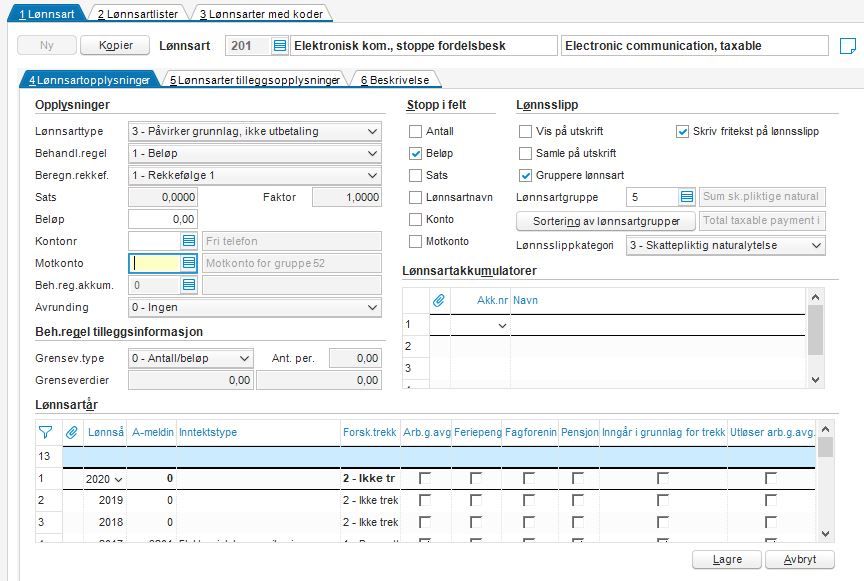Click the paperclip icon in Lønnsartår table header
This screenshot has height=581, width=864.
pos(72,432)
